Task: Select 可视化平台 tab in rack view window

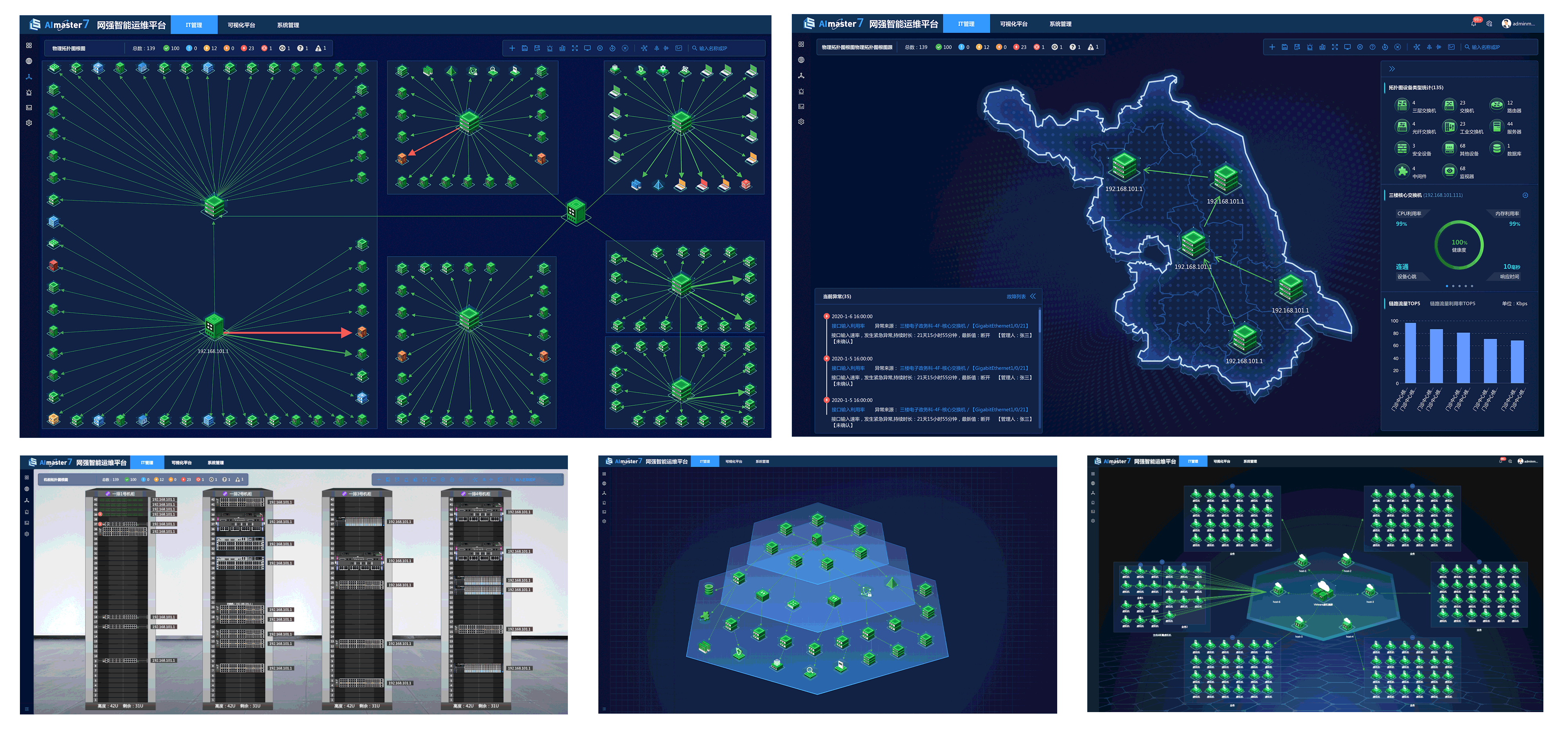Action: point(181,463)
